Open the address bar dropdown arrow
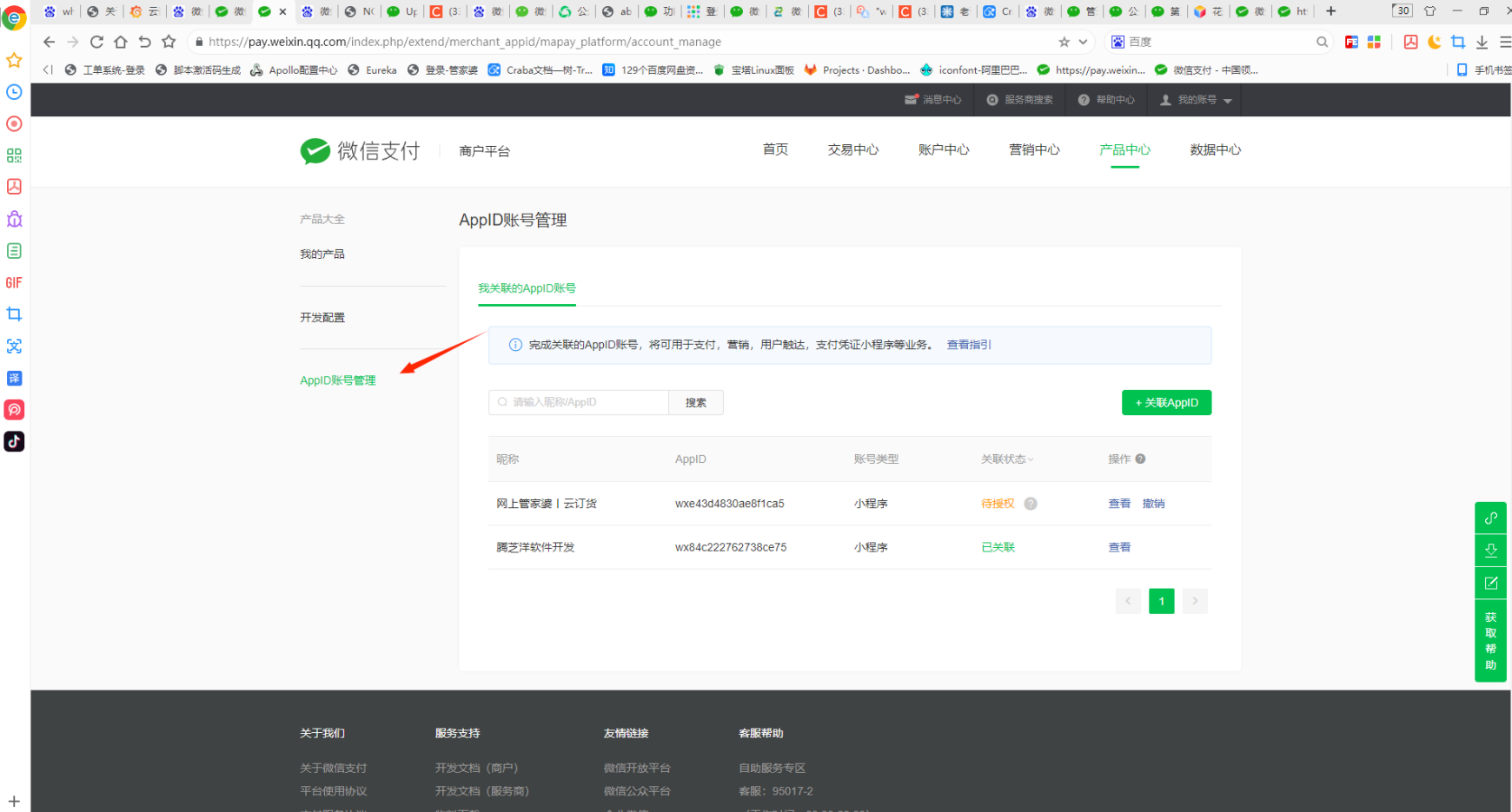The width and height of the screenshot is (1512, 812). click(1083, 42)
